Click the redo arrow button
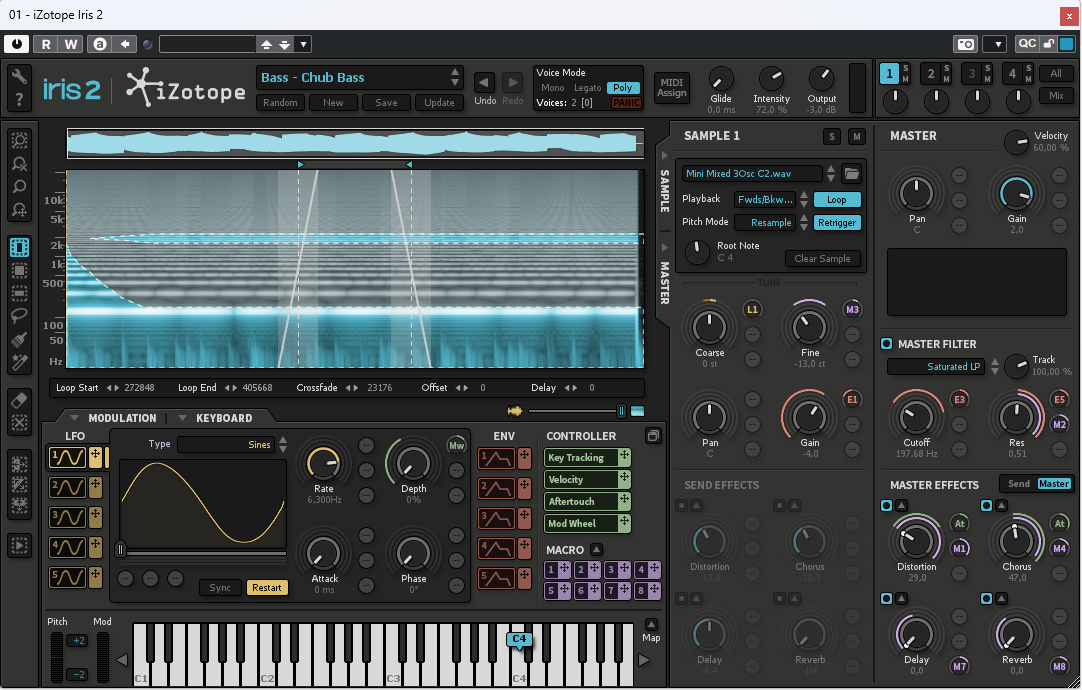 point(512,83)
